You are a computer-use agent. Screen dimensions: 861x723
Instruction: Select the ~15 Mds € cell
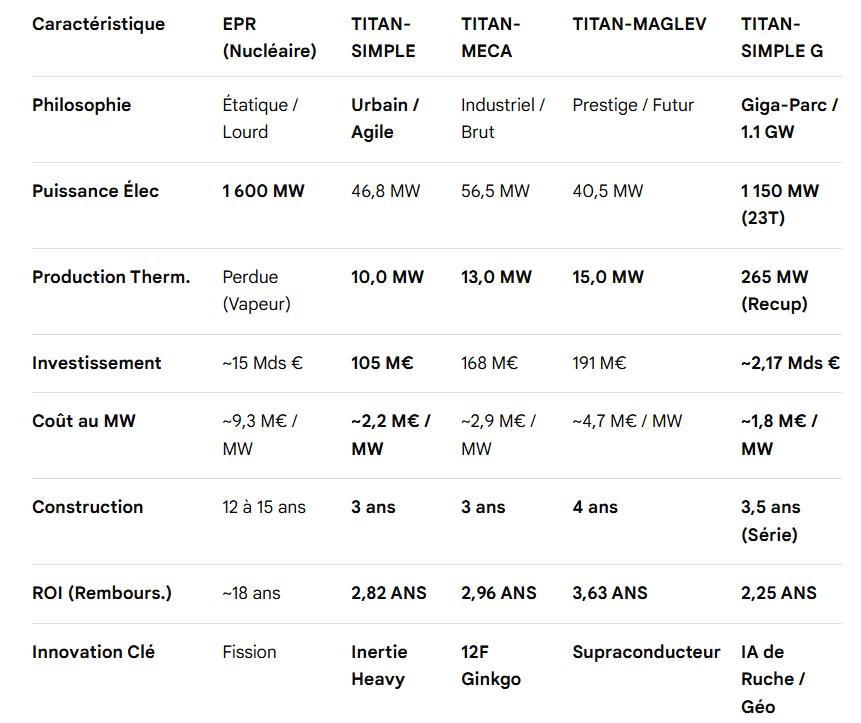[262, 363]
